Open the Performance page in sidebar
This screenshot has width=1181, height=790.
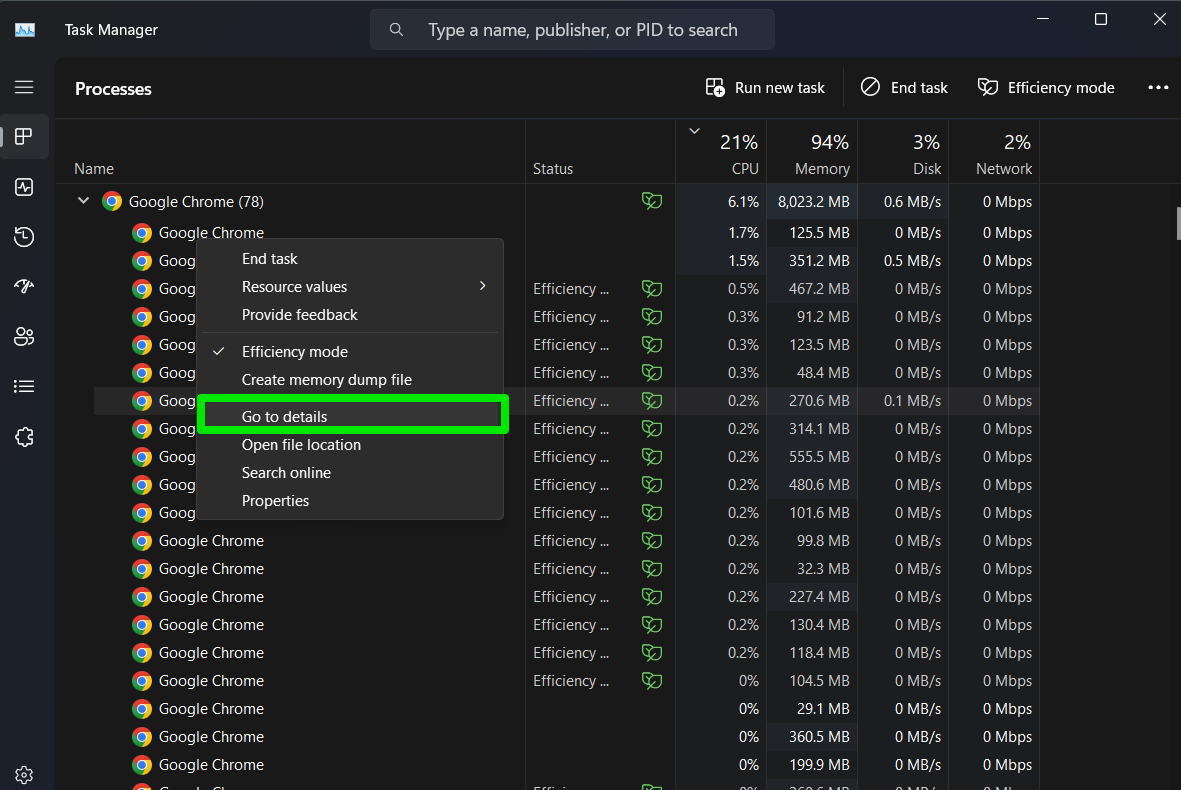point(24,187)
